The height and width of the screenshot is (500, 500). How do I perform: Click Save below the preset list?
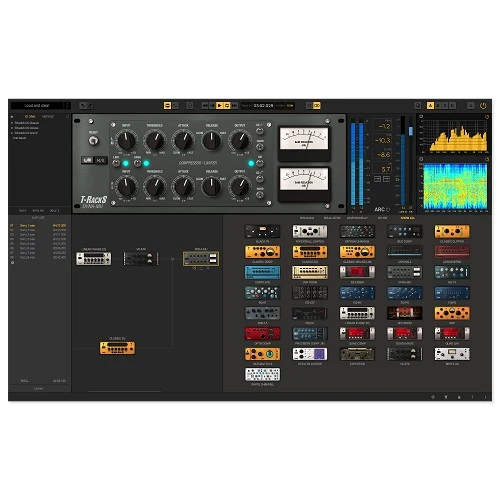click(x=23, y=211)
